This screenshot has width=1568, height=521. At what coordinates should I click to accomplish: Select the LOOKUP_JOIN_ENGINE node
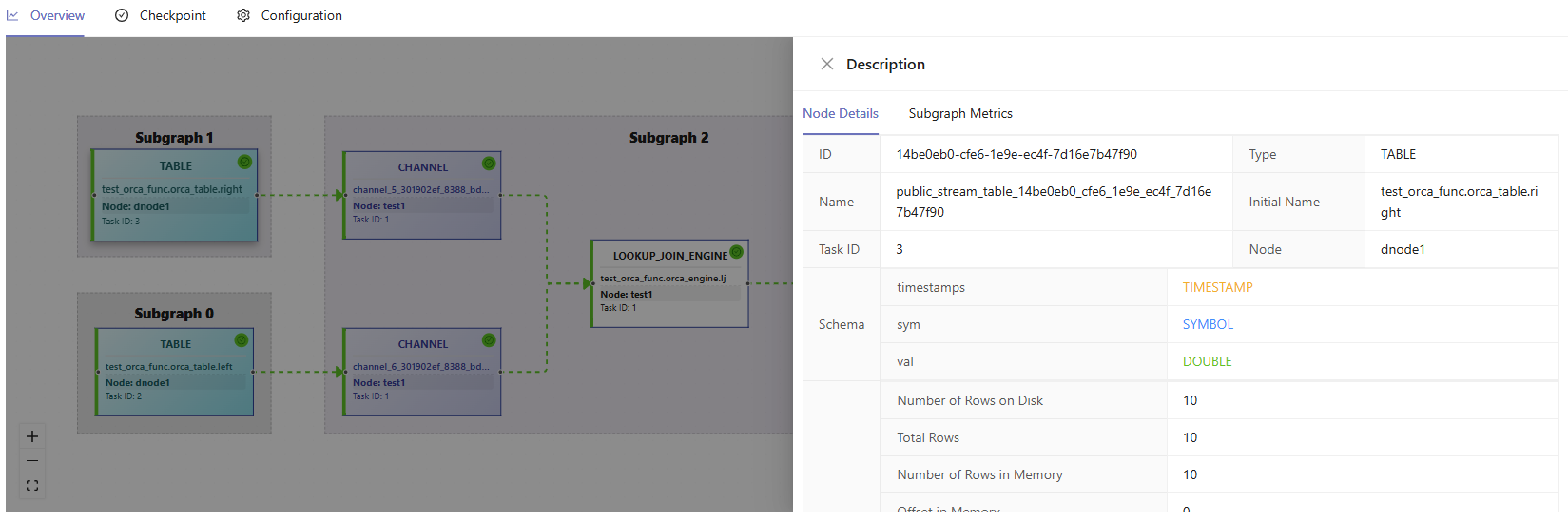coord(669,284)
